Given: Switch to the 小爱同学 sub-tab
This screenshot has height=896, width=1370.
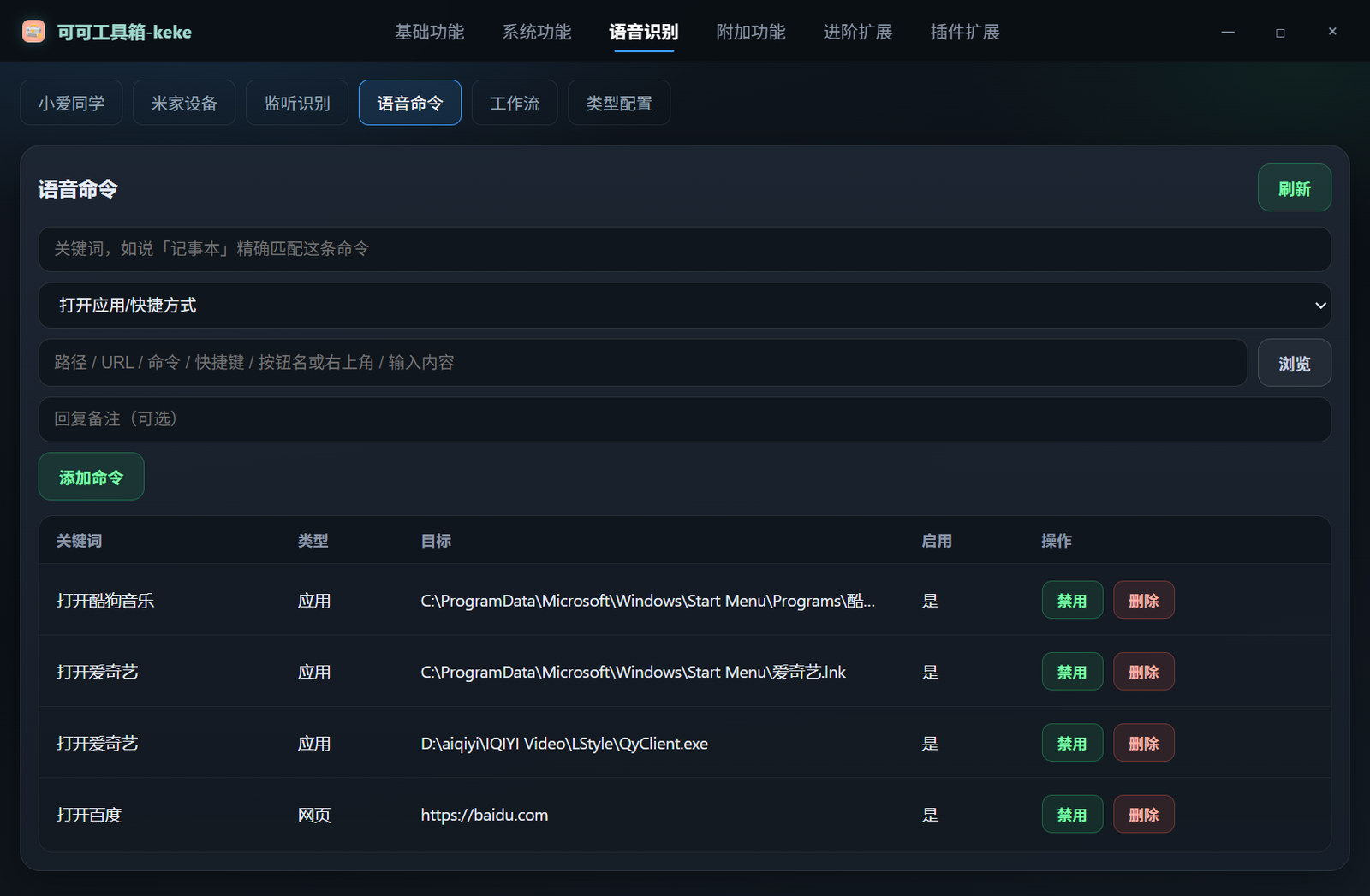Looking at the screenshot, I should pyautogui.click(x=71, y=103).
